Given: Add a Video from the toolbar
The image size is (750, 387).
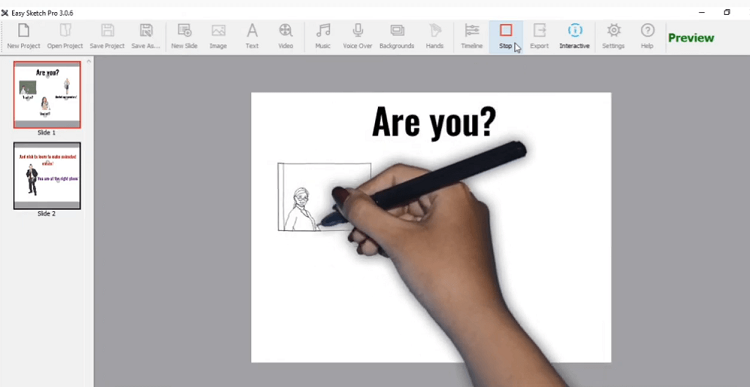Looking at the screenshot, I should [x=286, y=36].
